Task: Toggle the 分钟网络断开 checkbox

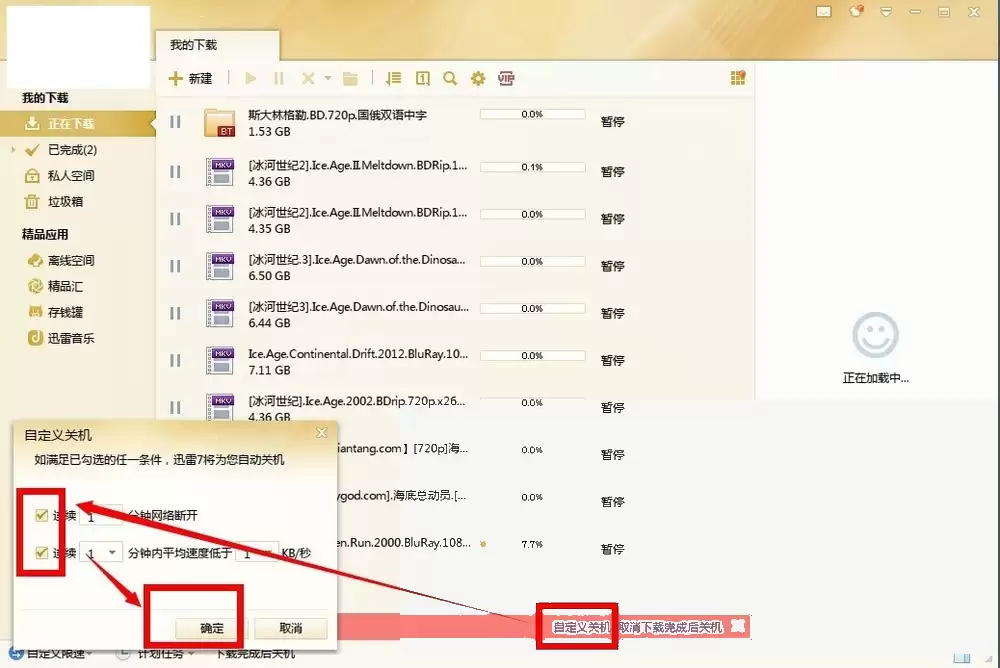Action: [x=42, y=515]
